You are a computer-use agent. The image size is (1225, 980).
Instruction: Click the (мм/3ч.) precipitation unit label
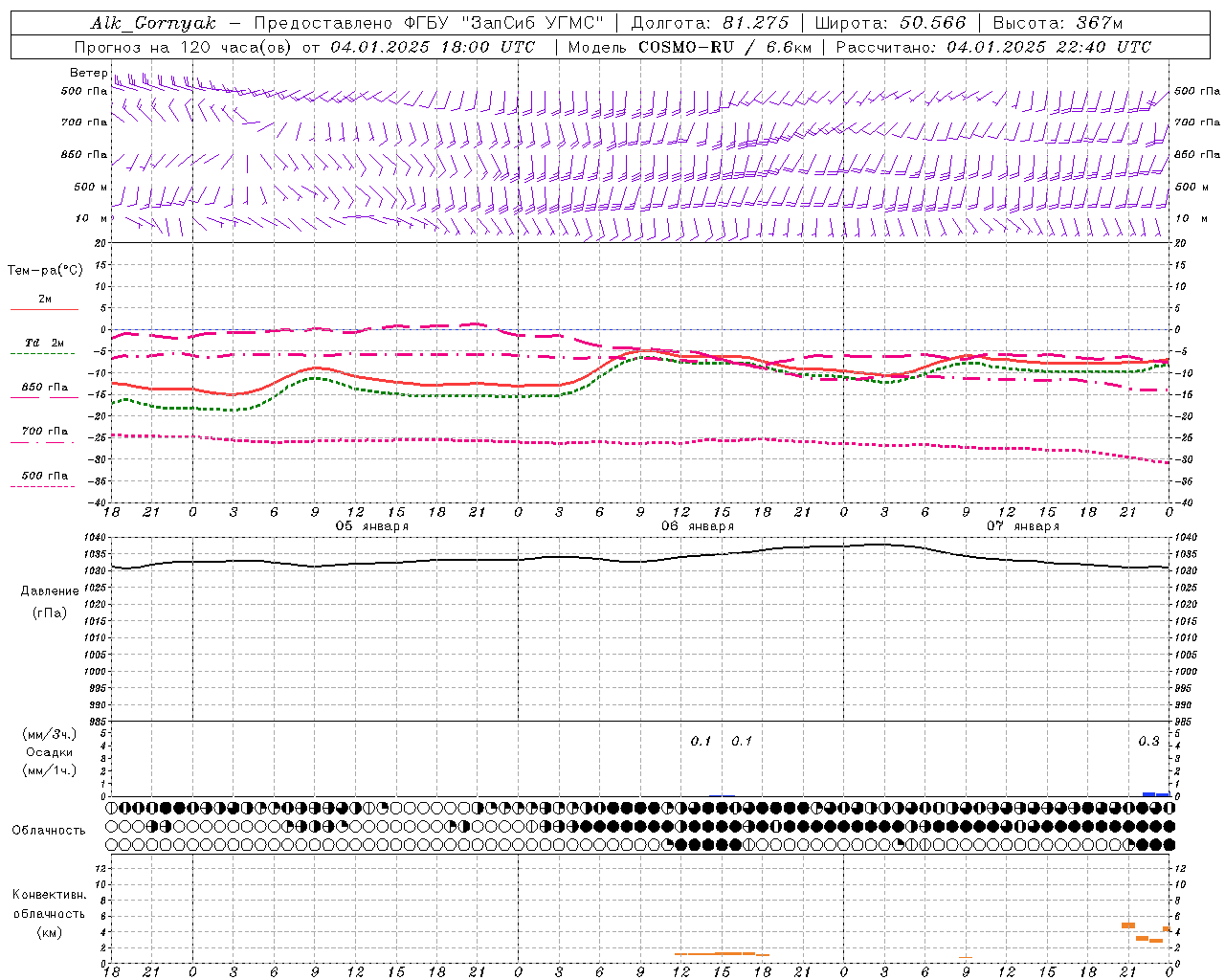(x=49, y=735)
